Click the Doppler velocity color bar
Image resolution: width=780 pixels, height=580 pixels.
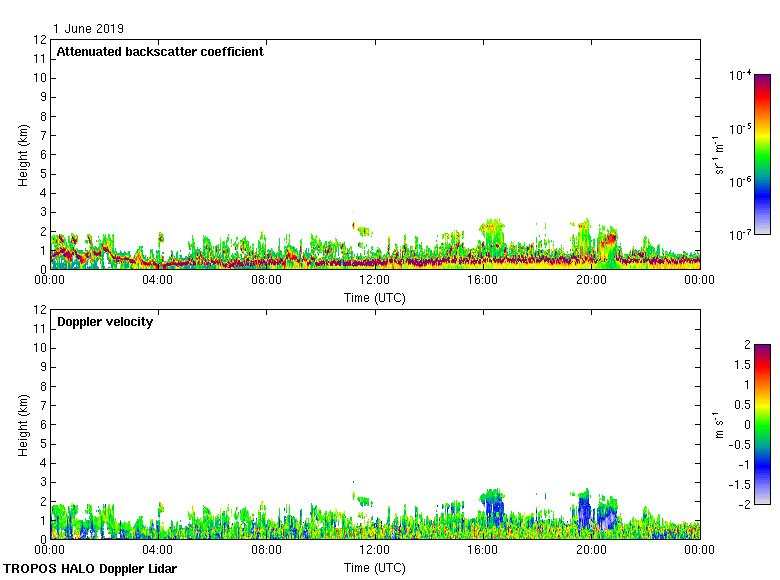(x=762, y=424)
